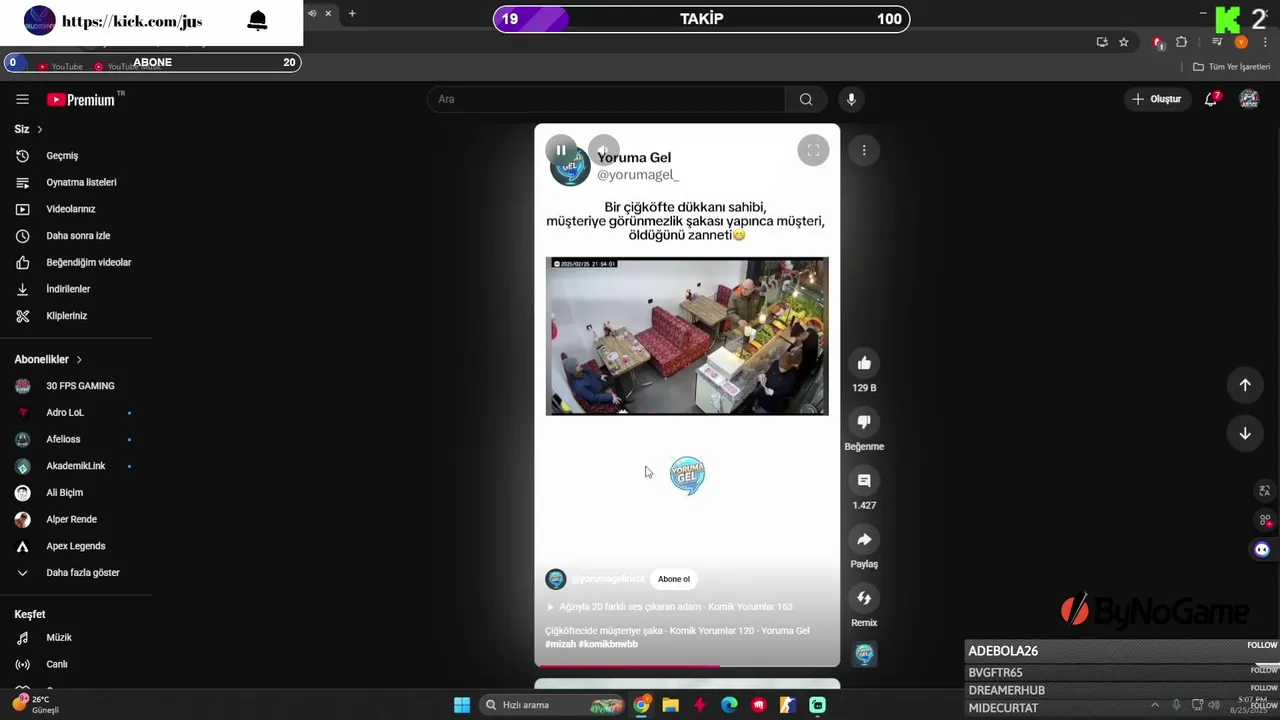Go to next Short with down arrow
This screenshot has width=1280, height=720.
(x=1245, y=433)
